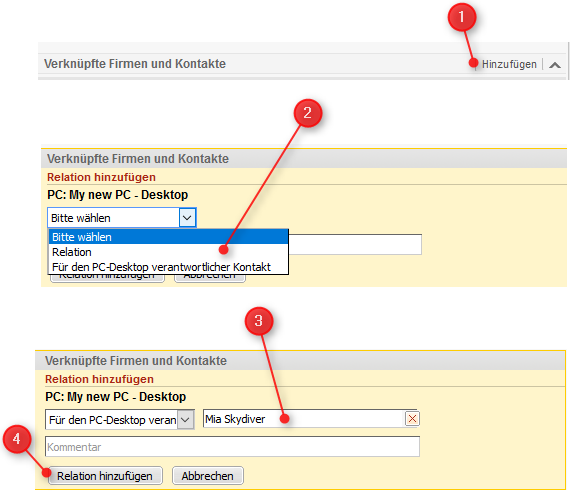Viewport: 570px width, 500px height.
Task: Click the partially hidden field behind the dropdown list
Action: coord(355,244)
